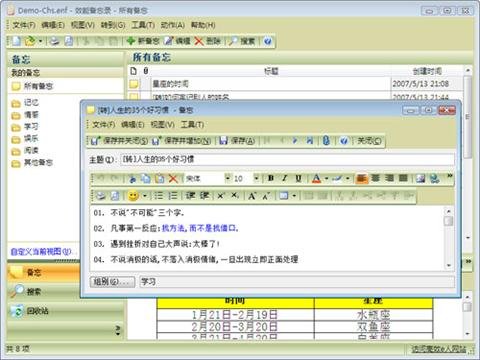Click the paste icon in format toolbar
This screenshot has height=360, width=480.
pyautogui.click(x=160, y=179)
